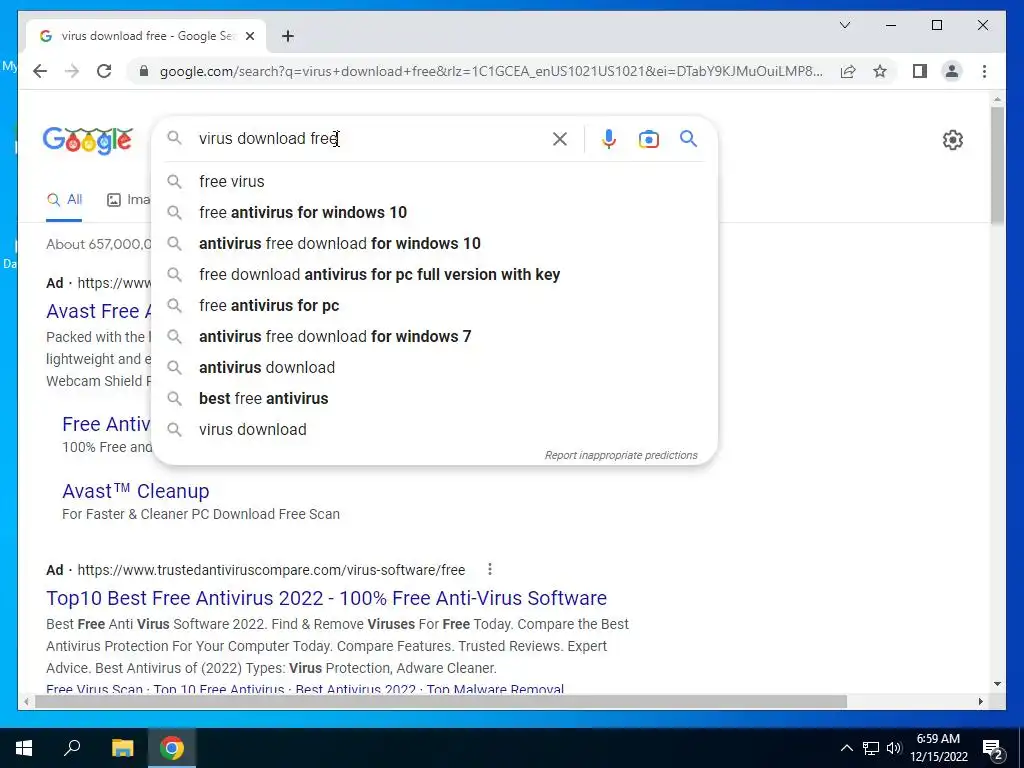Open options for trustedantiviruscompare ad
Image resolution: width=1024 pixels, height=768 pixels.
click(490, 569)
